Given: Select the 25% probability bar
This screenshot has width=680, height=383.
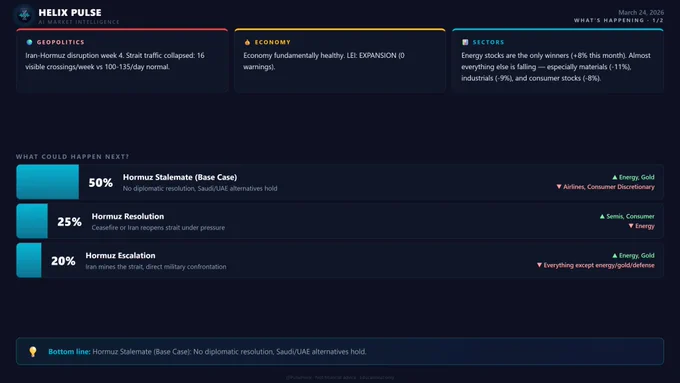Looking at the screenshot, I should coord(32,221).
